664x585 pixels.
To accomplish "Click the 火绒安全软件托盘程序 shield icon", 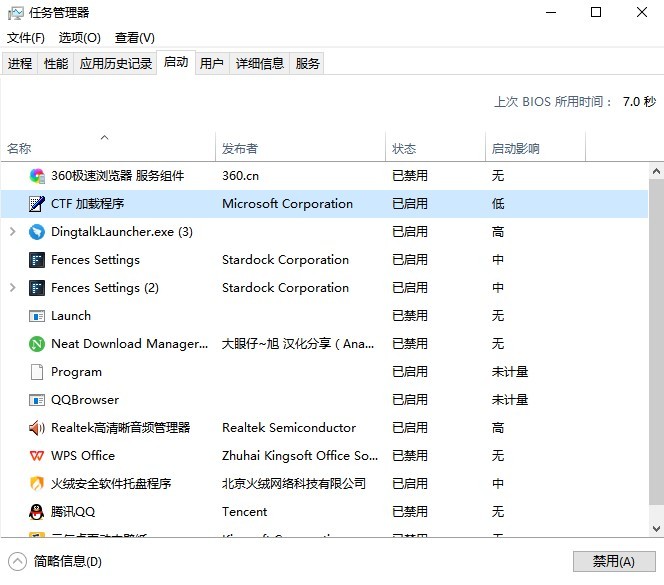I will pos(37,483).
